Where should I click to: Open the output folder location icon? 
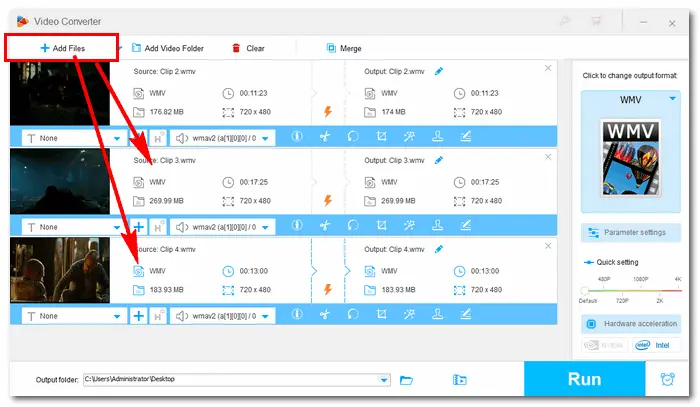coord(459,380)
